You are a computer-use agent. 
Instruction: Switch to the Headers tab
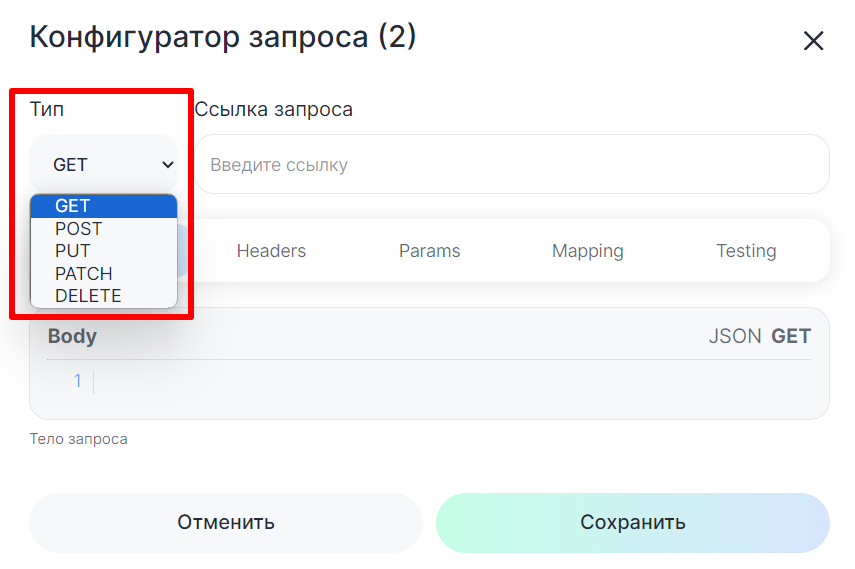[271, 251]
